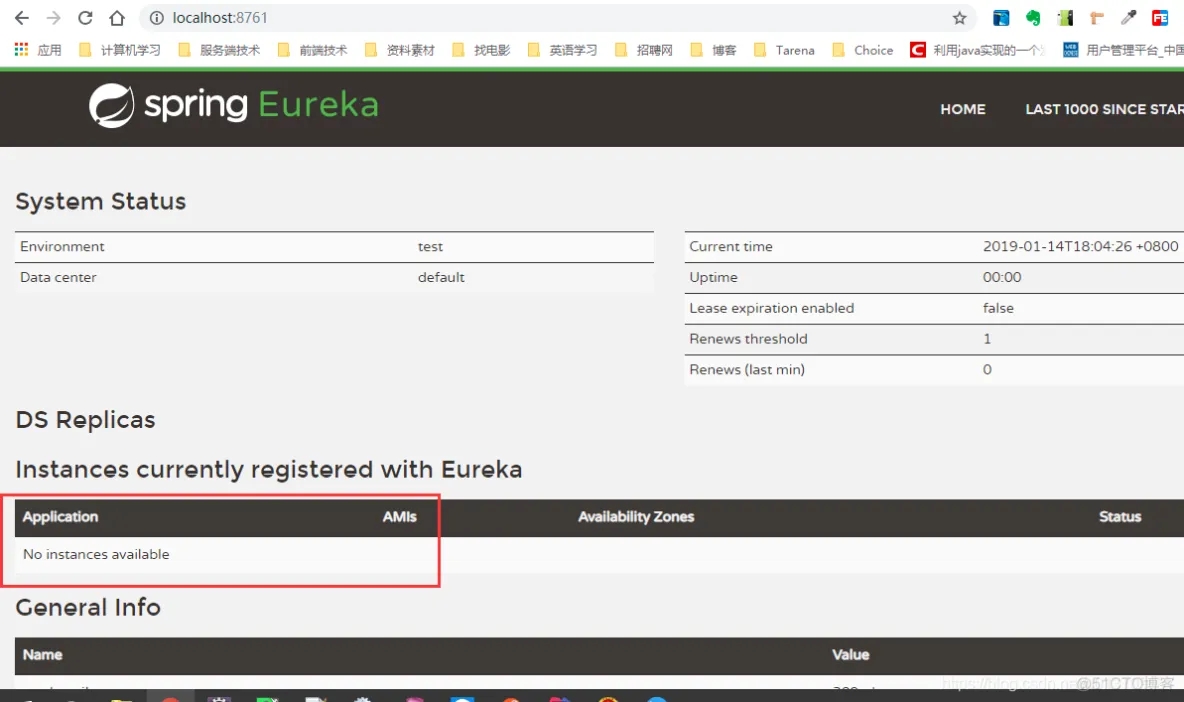This screenshot has height=702, width=1184.
Task: Open the 前端技术 bookmark folder
Action: pyautogui.click(x=313, y=50)
